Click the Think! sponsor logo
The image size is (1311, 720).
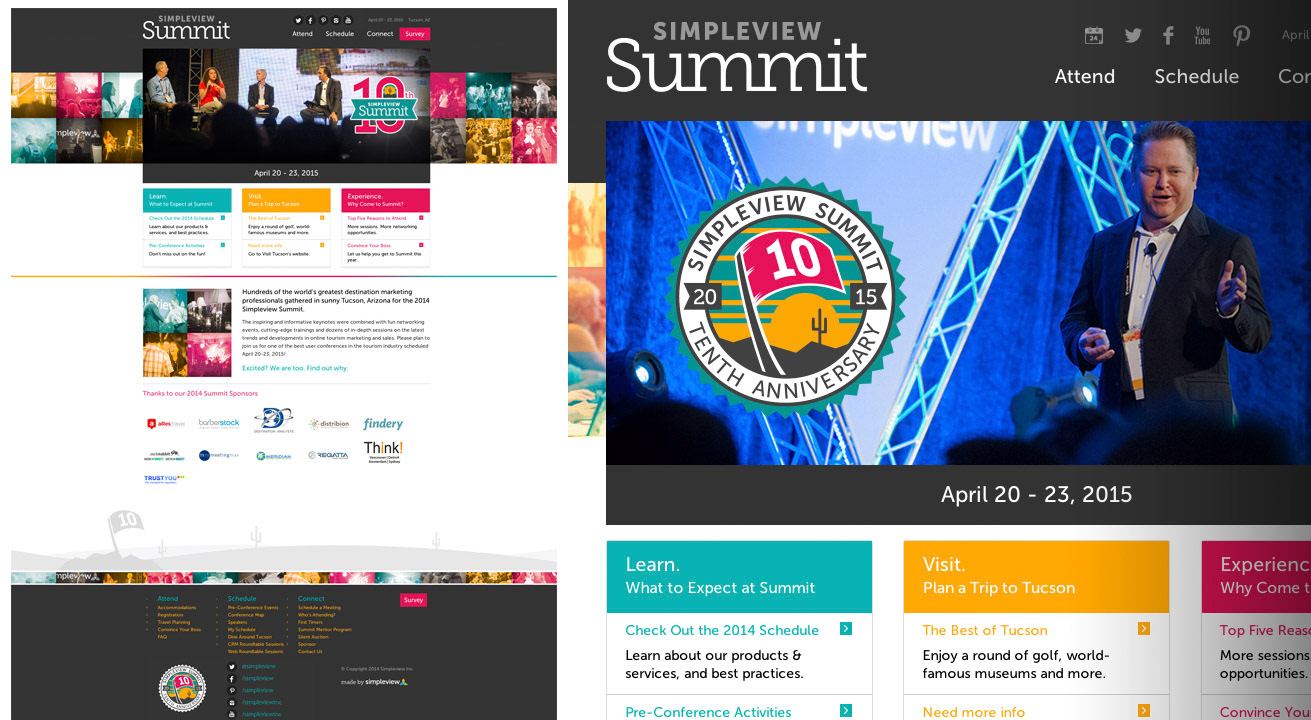pos(383,452)
